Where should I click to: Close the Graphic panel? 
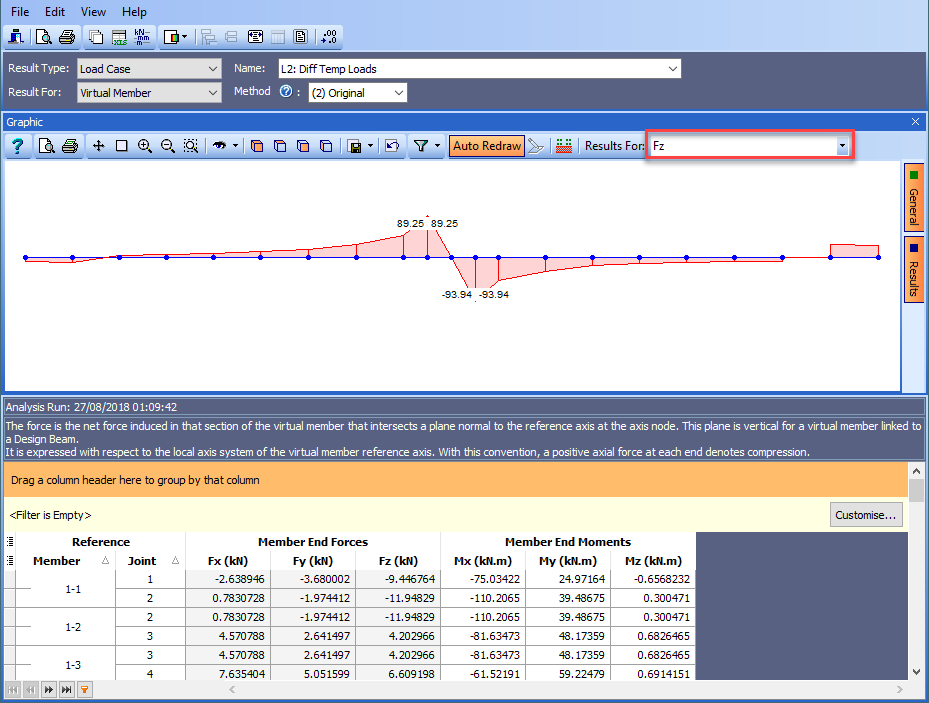[x=915, y=121]
